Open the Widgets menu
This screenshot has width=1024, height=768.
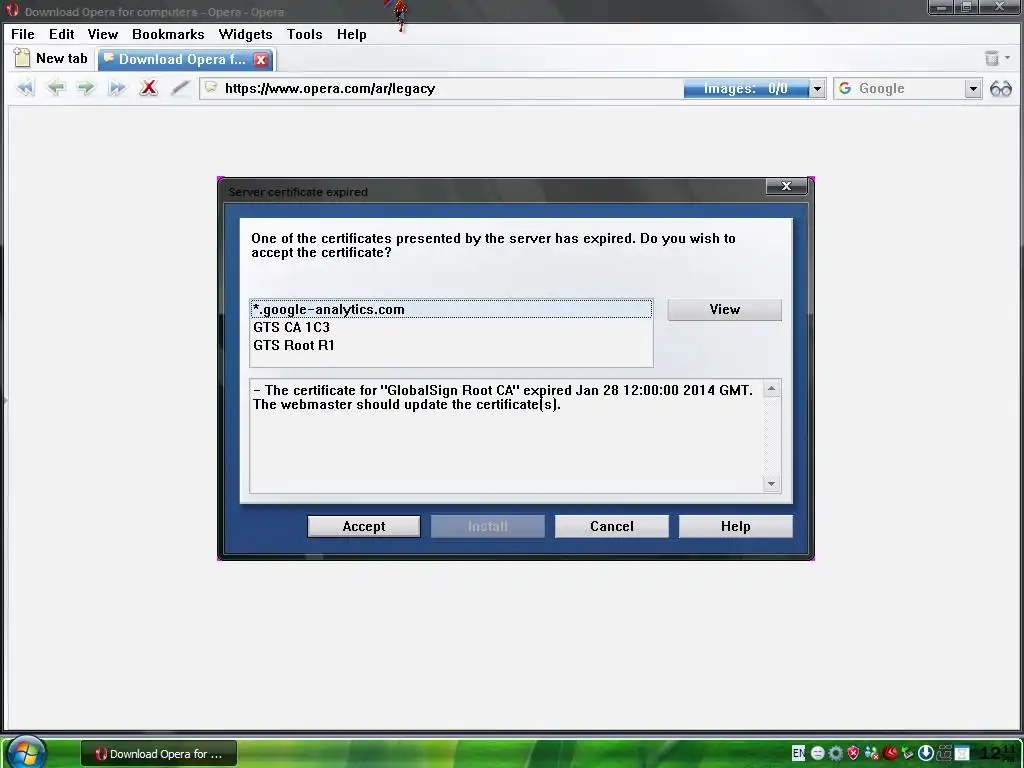pyautogui.click(x=245, y=34)
